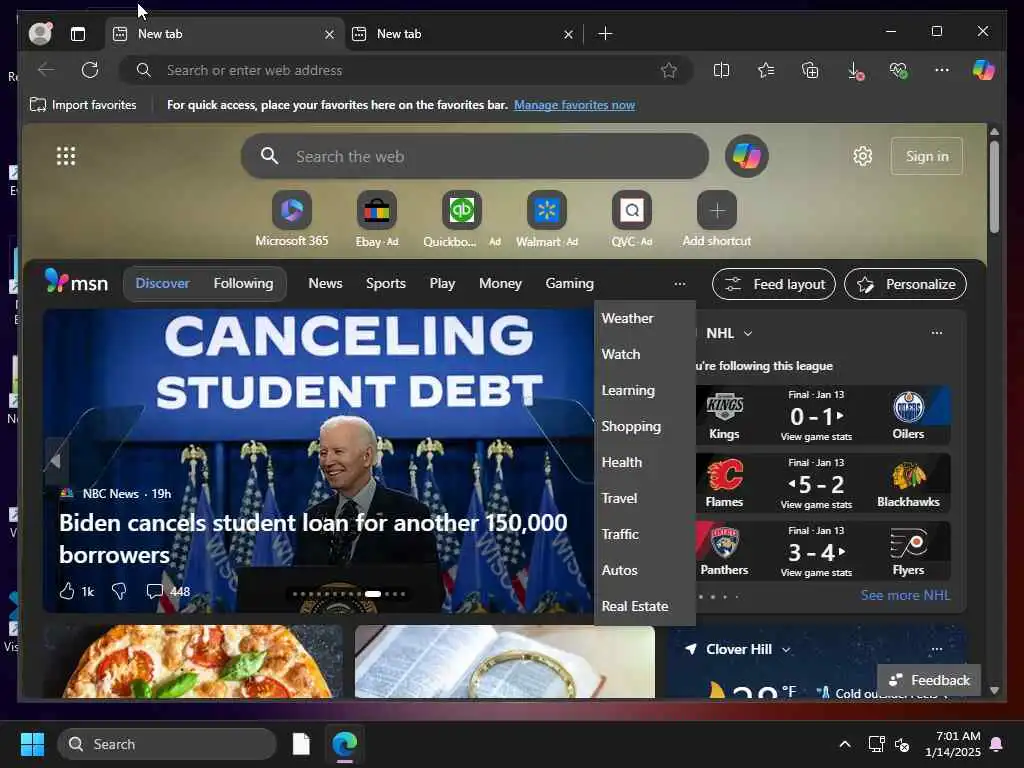Dislike the Biden story thumbs down
1024x768 pixels.
pos(119,592)
